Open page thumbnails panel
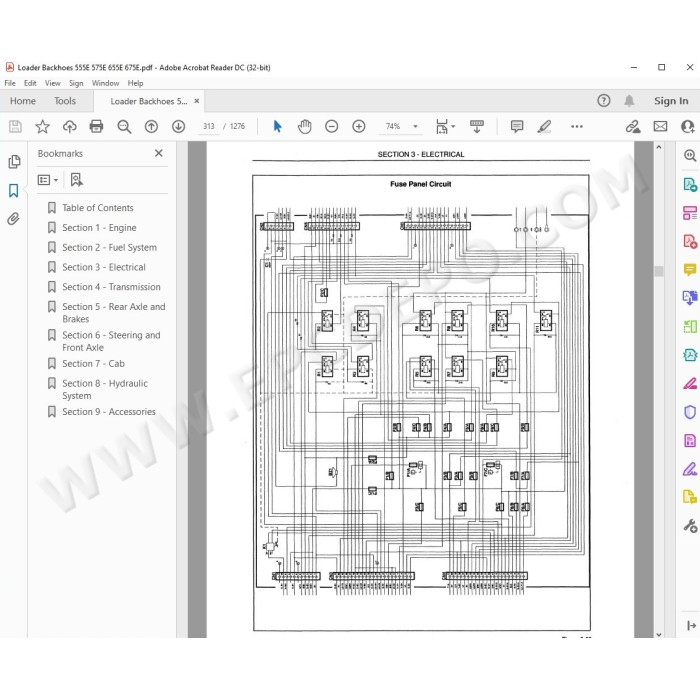 tap(14, 162)
